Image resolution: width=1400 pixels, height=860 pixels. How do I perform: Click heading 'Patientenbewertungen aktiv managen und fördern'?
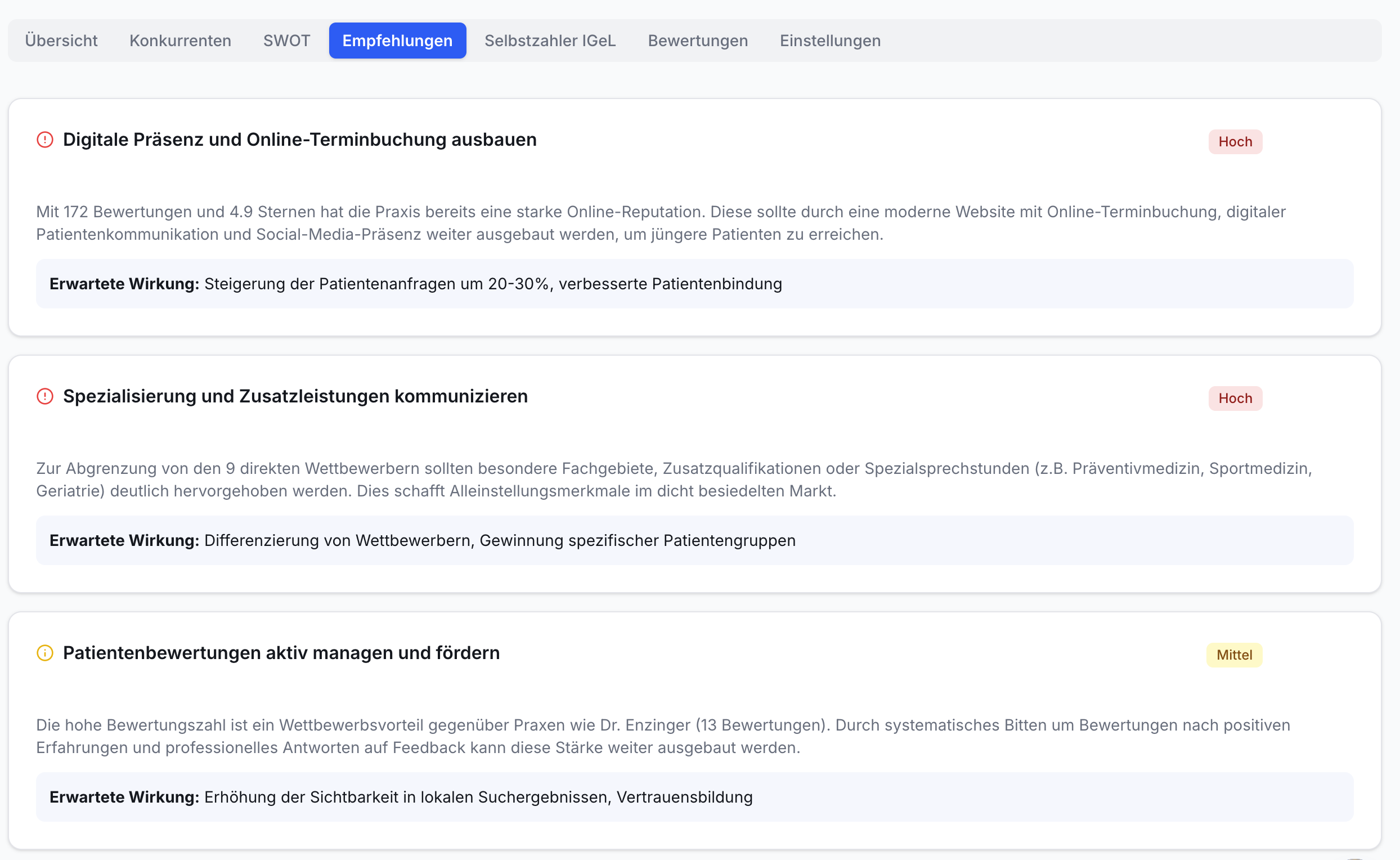click(x=281, y=652)
